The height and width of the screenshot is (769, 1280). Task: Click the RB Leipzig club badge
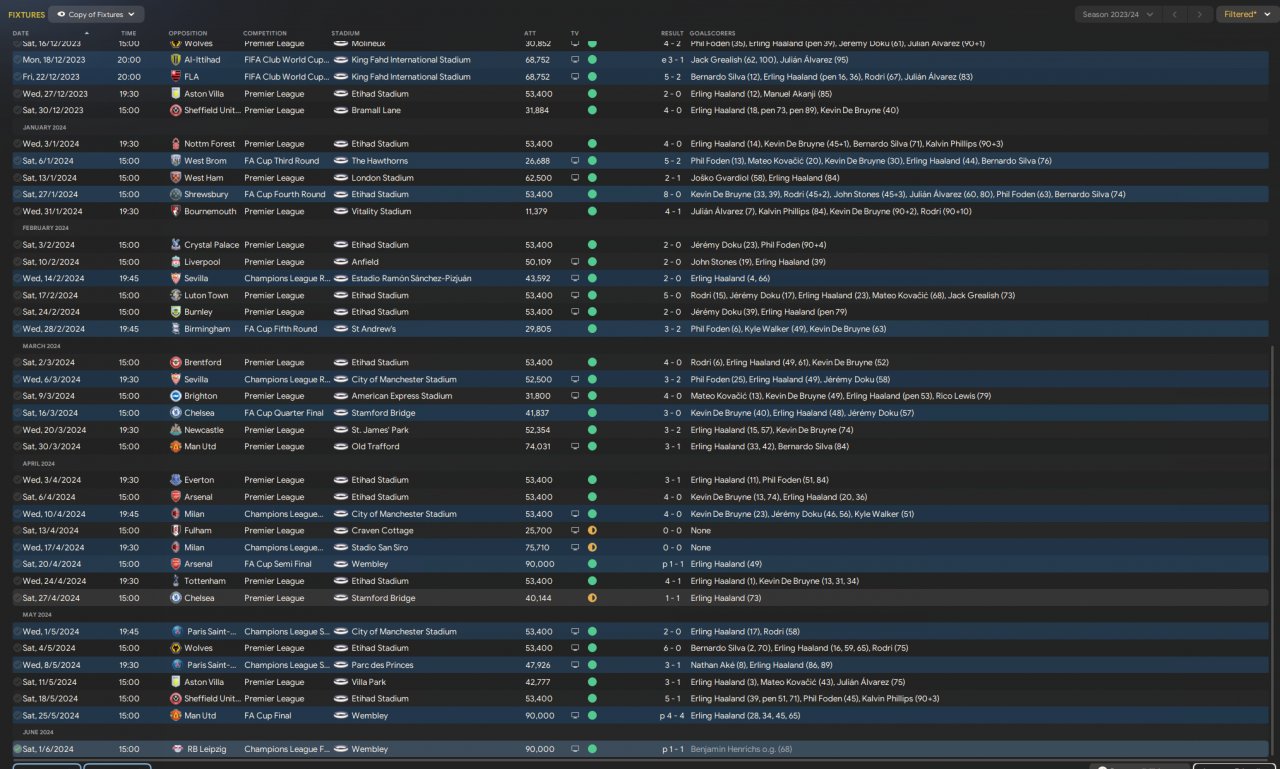[x=176, y=749]
